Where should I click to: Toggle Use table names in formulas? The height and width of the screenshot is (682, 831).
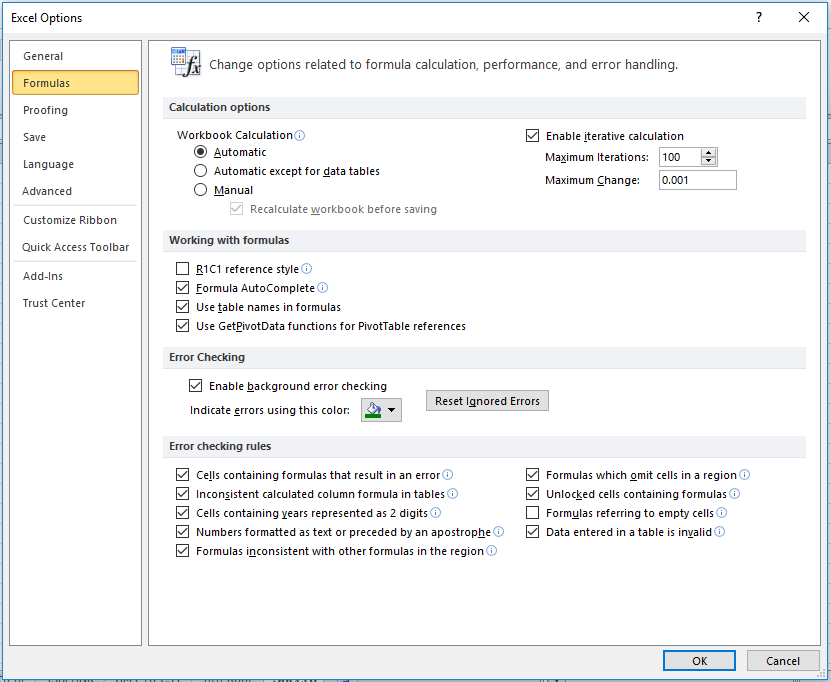(x=182, y=307)
